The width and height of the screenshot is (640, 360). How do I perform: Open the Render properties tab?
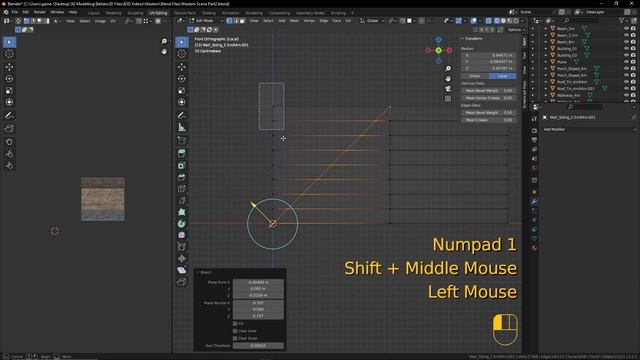click(534, 131)
